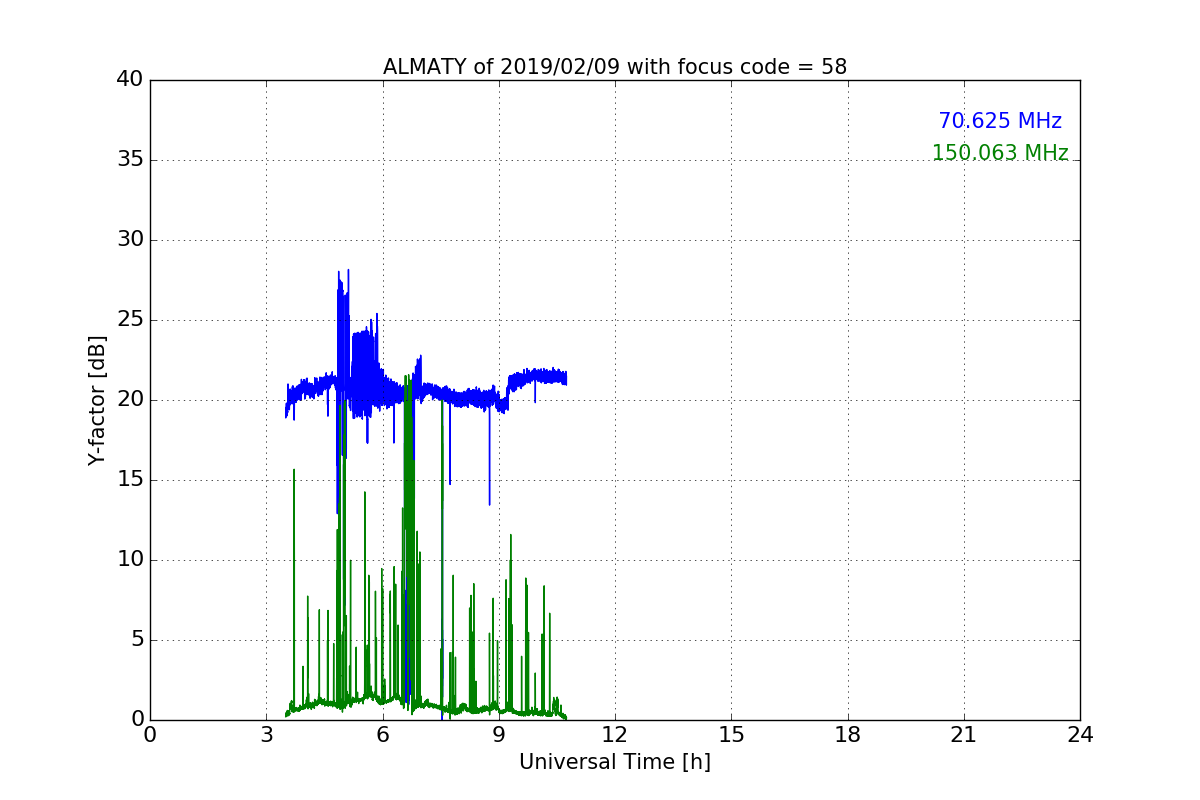Click the green '150.063 MHz' legend label

1000,153
